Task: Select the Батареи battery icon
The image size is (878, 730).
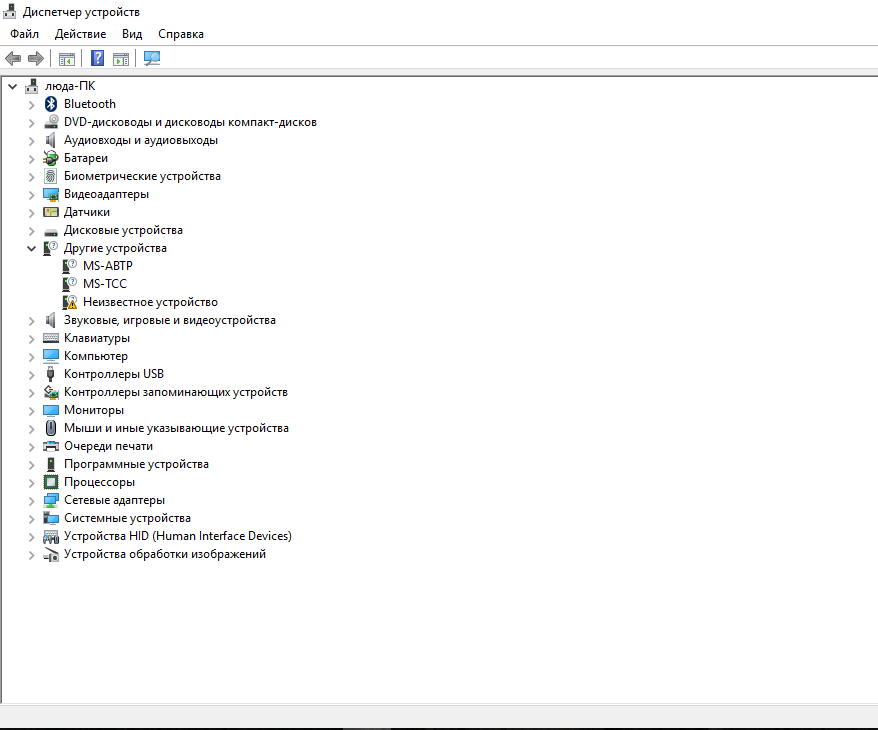Action: [x=51, y=158]
